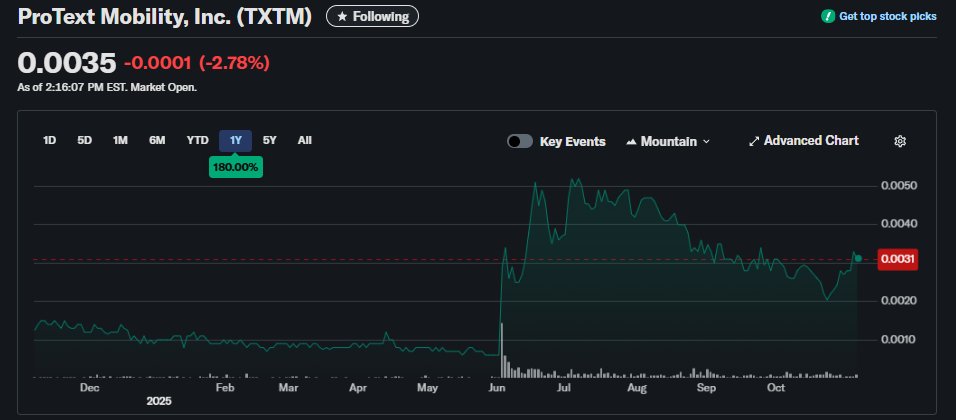Click the Apr x-axis label

click(x=358, y=388)
